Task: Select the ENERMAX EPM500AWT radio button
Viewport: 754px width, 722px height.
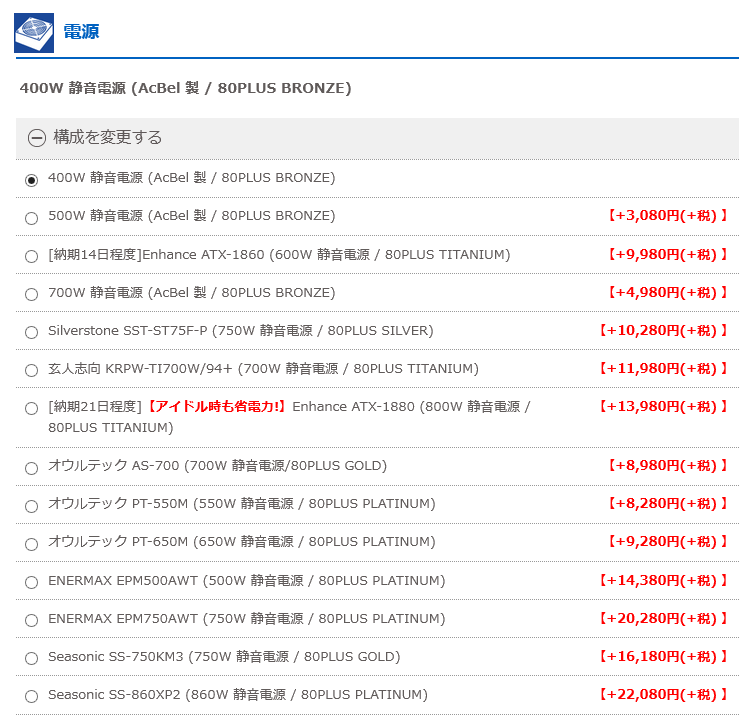Action: [31, 583]
